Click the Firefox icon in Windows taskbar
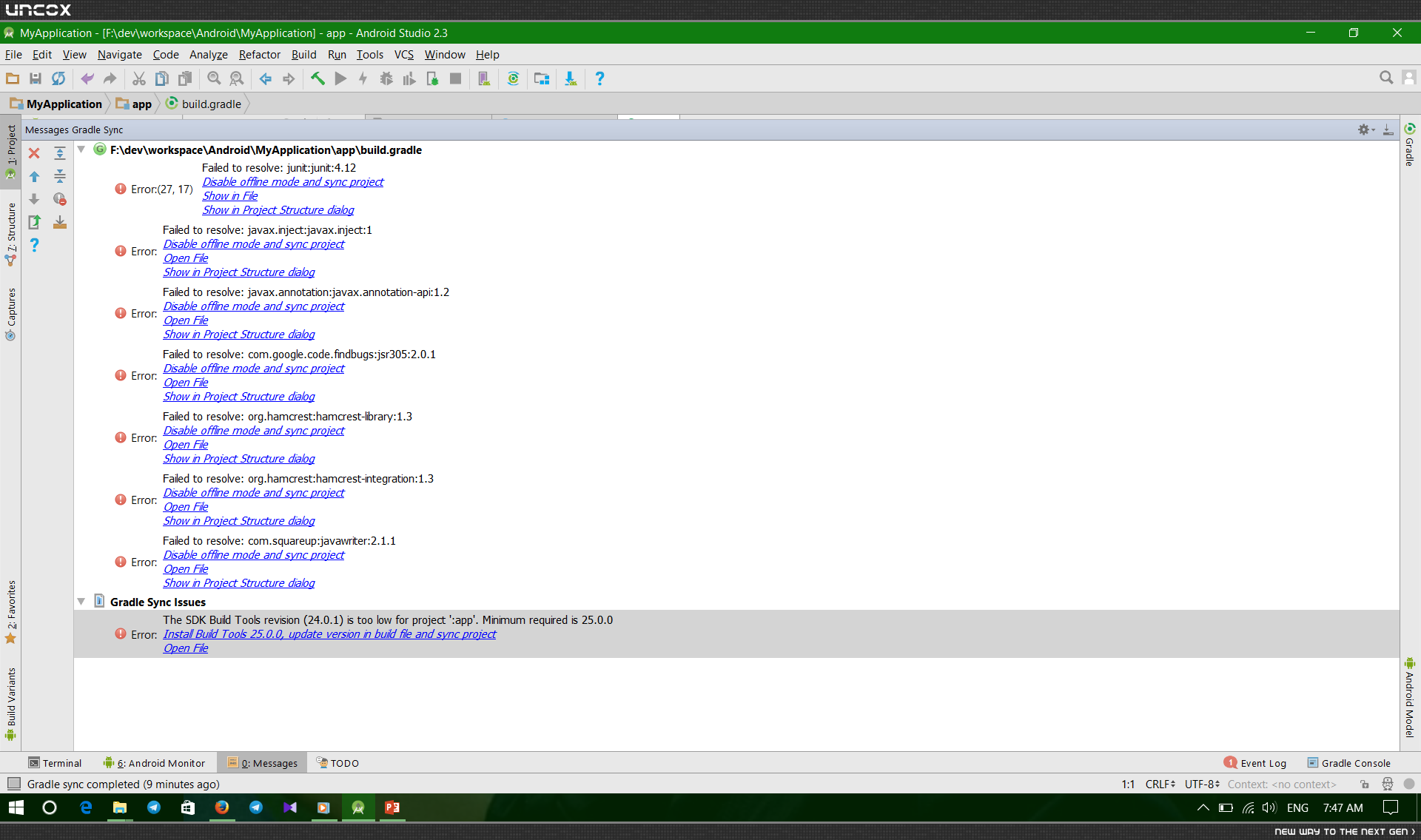 pos(221,807)
